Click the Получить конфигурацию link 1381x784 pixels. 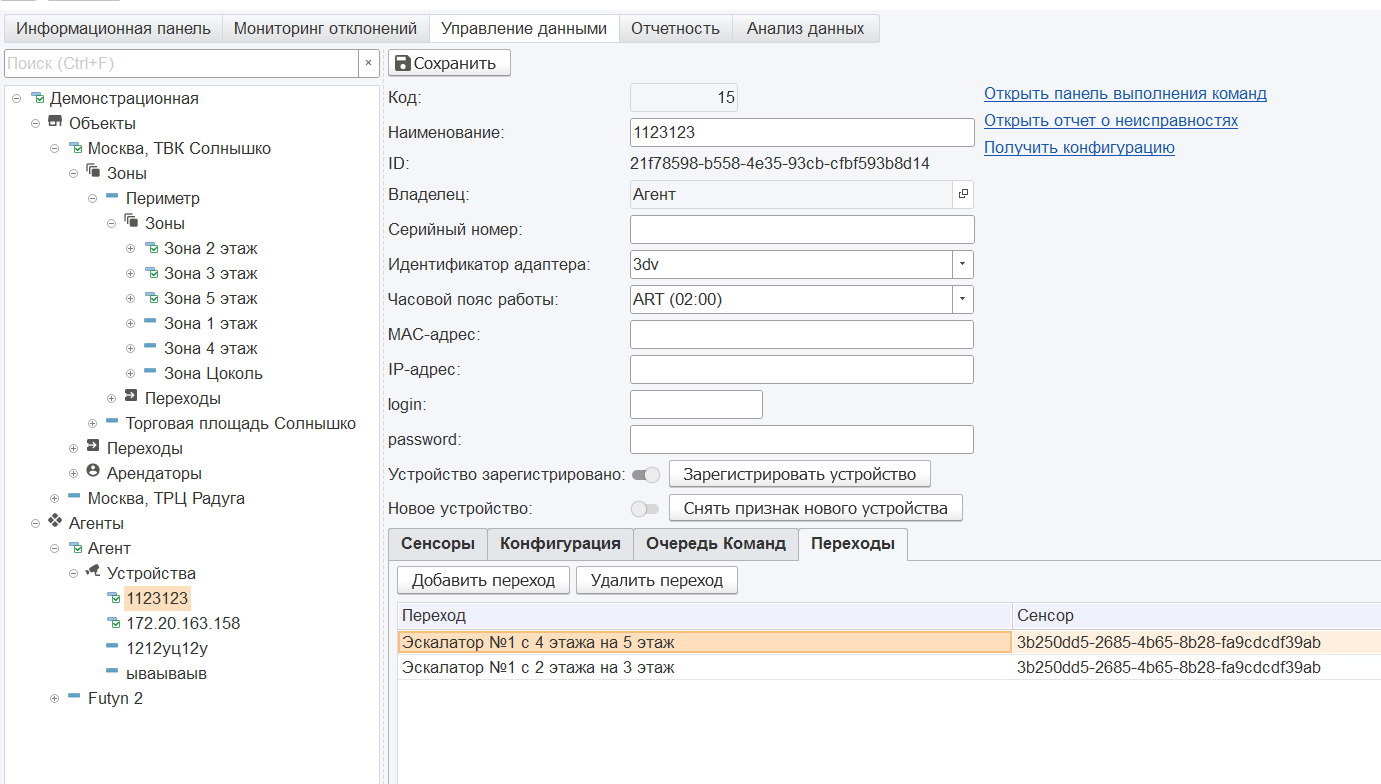[x=1079, y=148]
